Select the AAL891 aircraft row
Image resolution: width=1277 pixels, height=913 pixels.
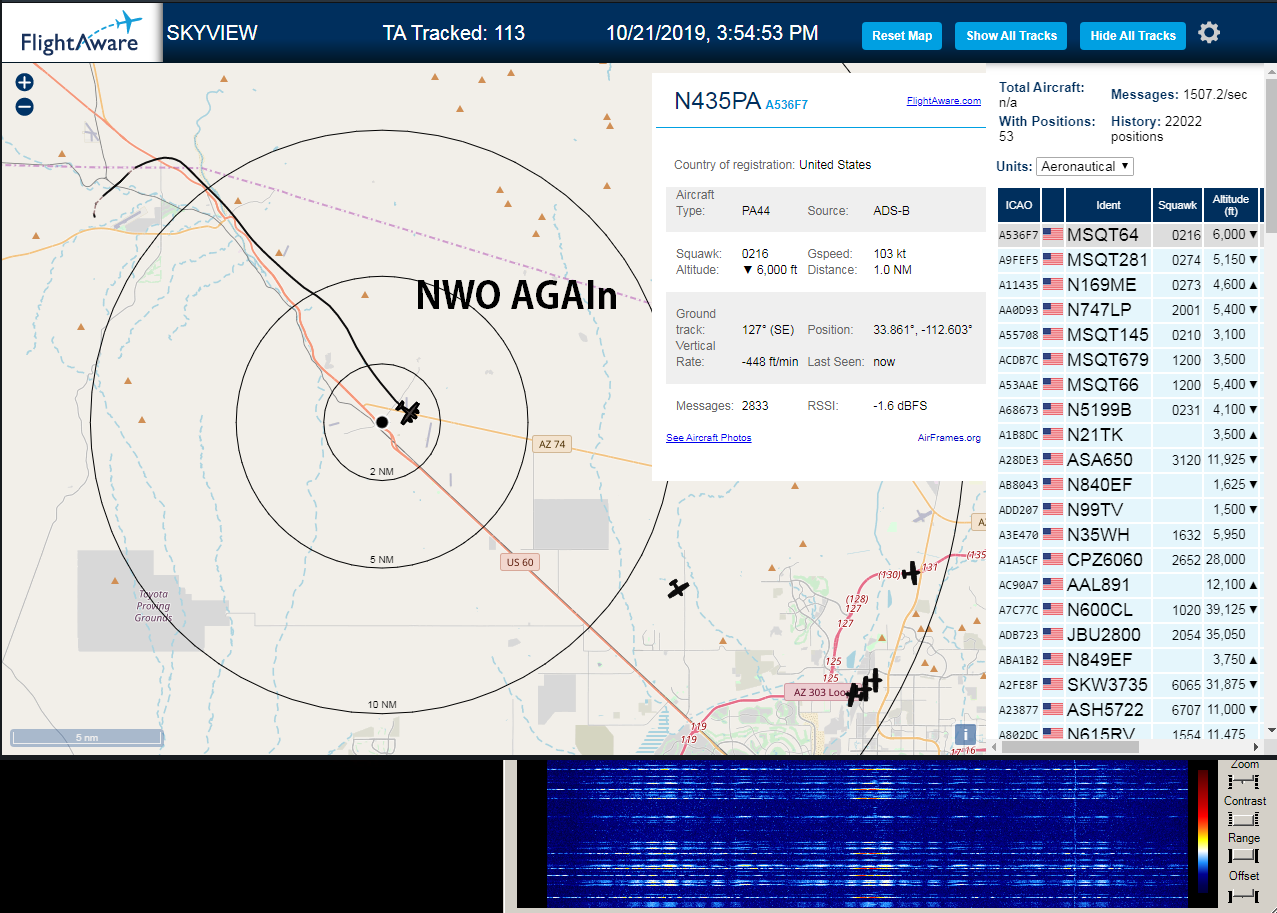click(1129, 584)
